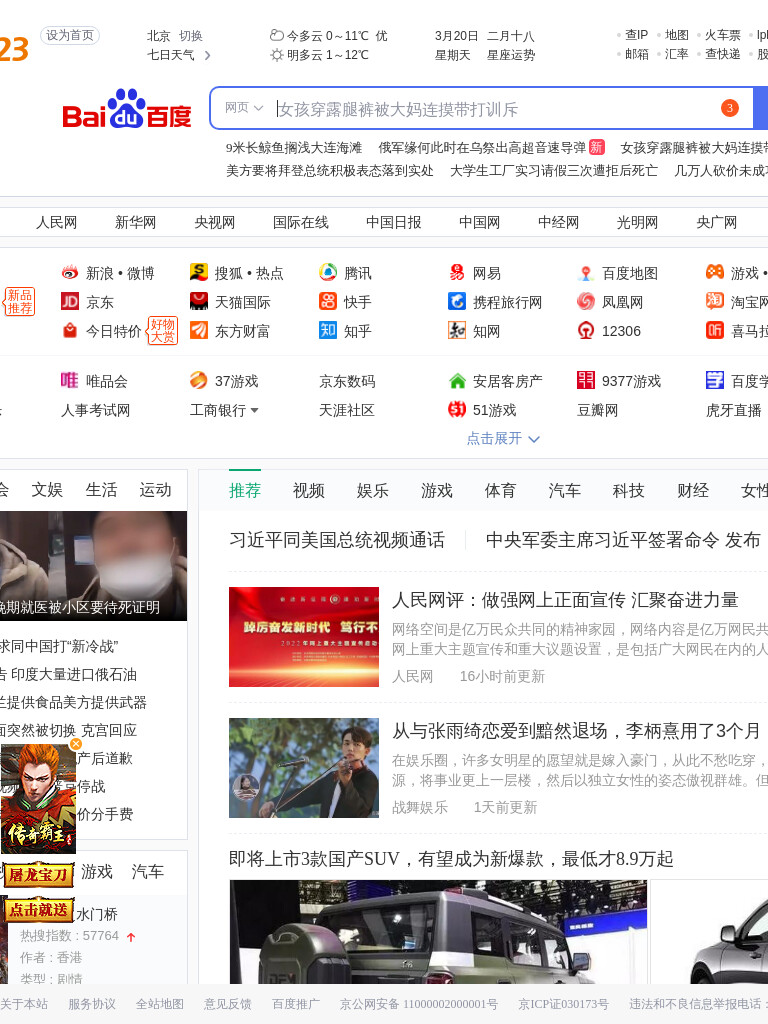Click the masked man news video thumbnail
Screen dimensions: 768x1024
click(x=93, y=566)
